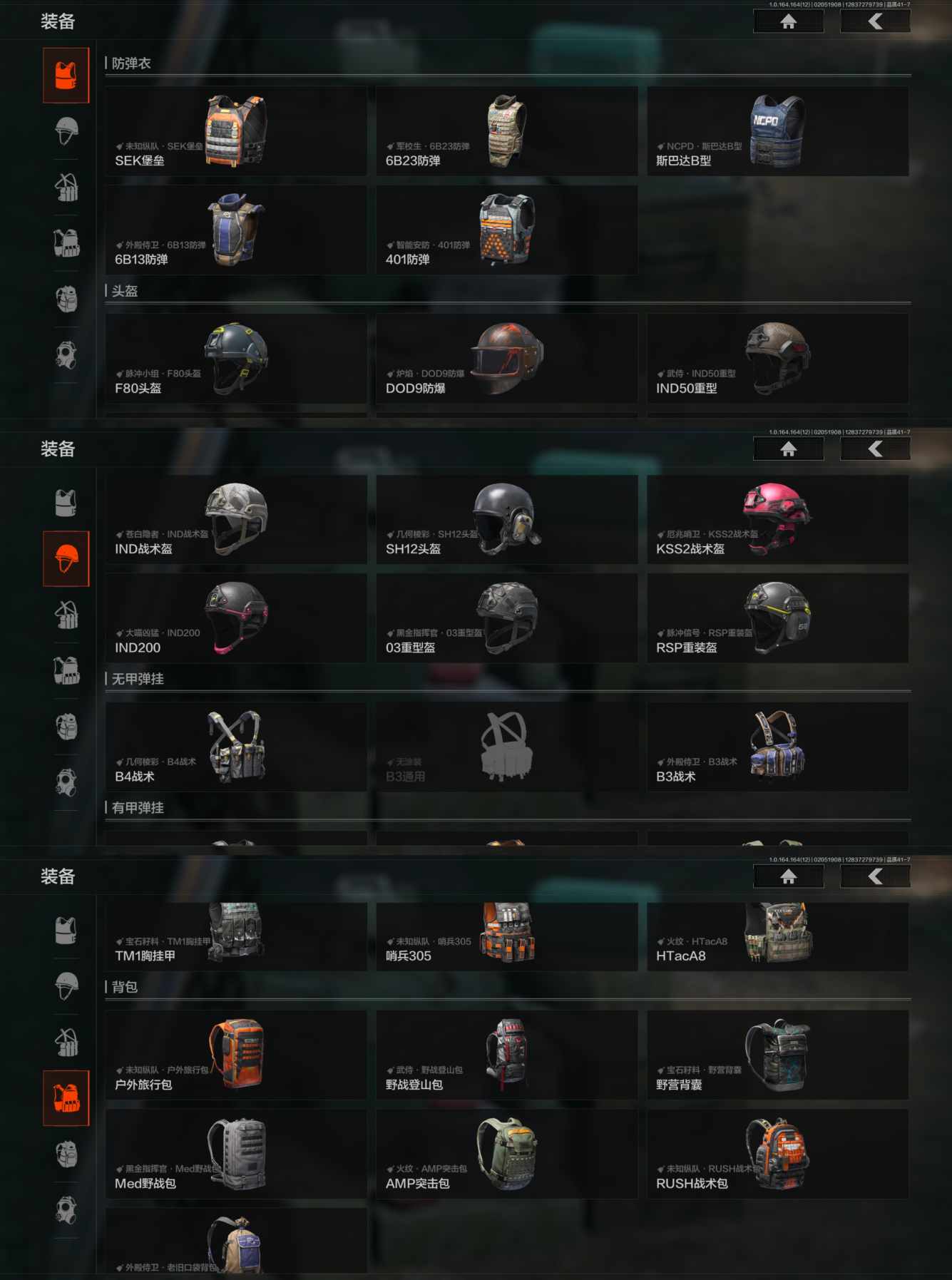Screen dimensions: 952x1280
Task: Select the RSP重装盔 helmet
Action: point(778,618)
